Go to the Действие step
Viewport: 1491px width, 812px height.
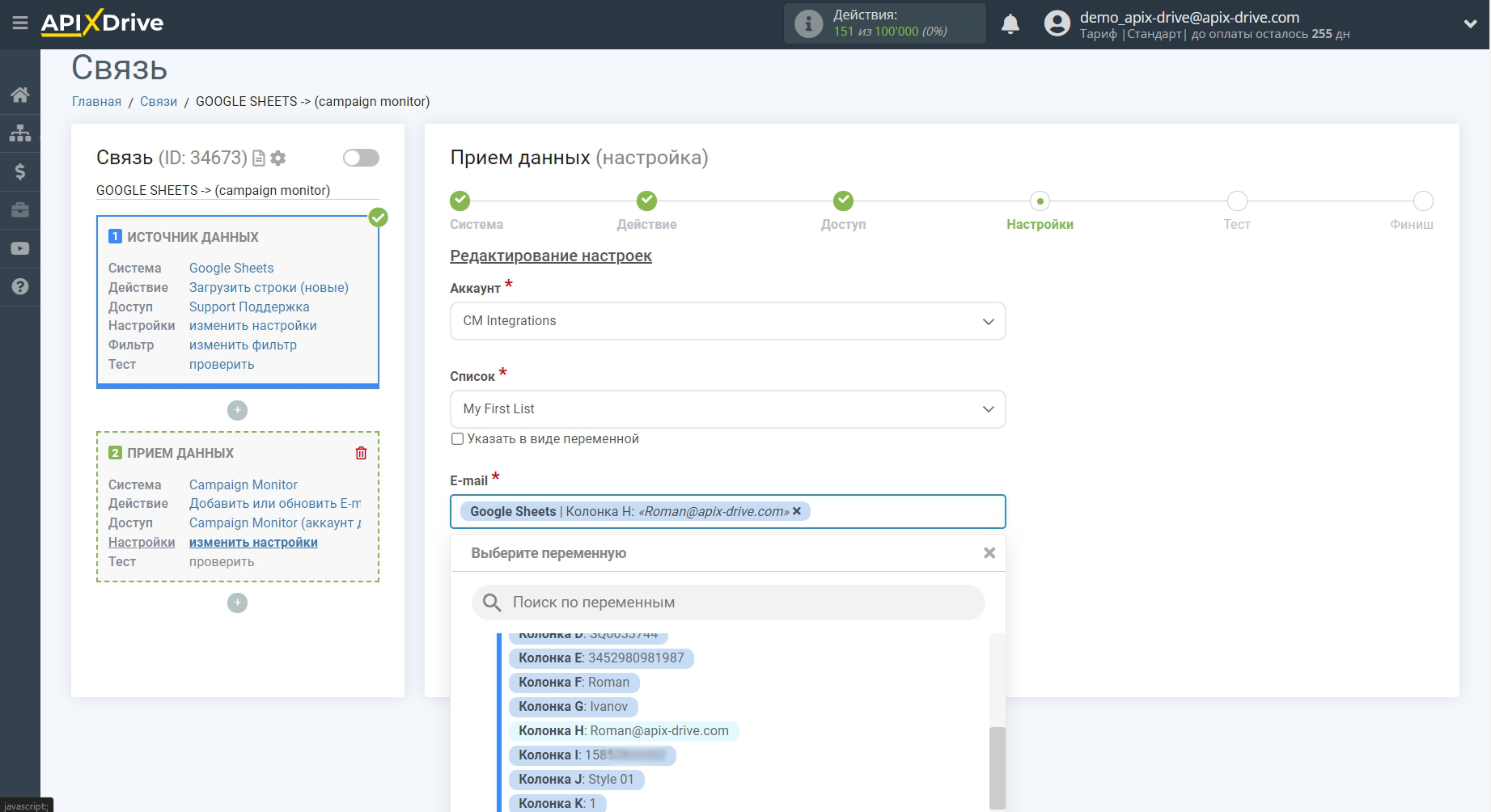point(646,201)
